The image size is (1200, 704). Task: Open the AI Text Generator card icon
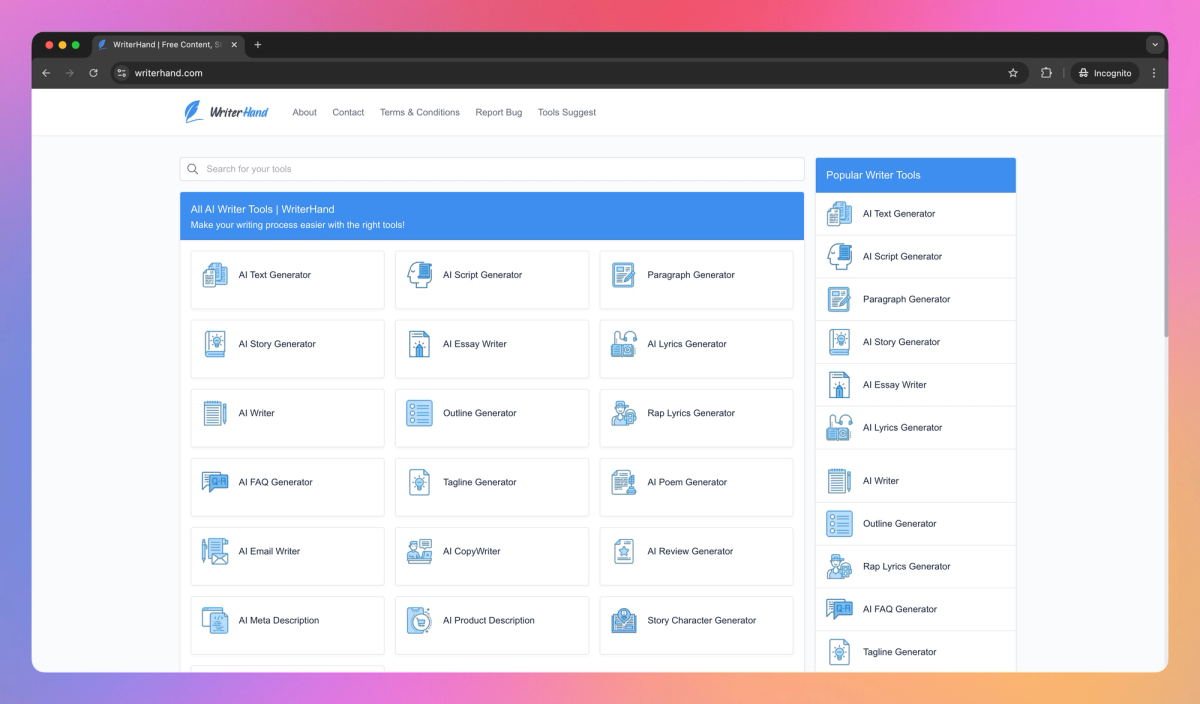(x=215, y=275)
